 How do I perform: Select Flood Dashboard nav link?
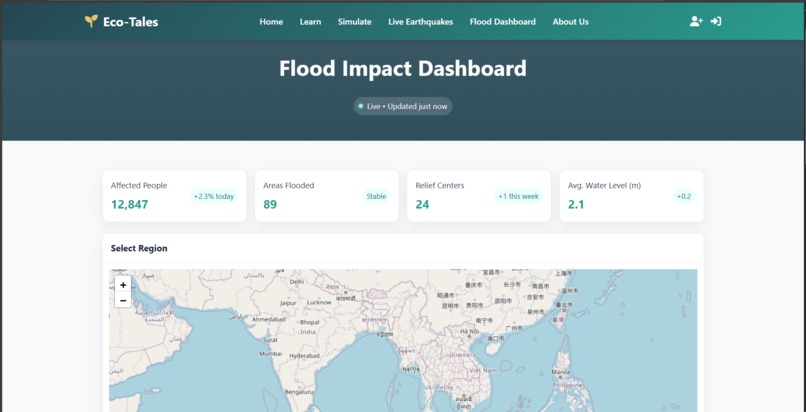coord(503,22)
